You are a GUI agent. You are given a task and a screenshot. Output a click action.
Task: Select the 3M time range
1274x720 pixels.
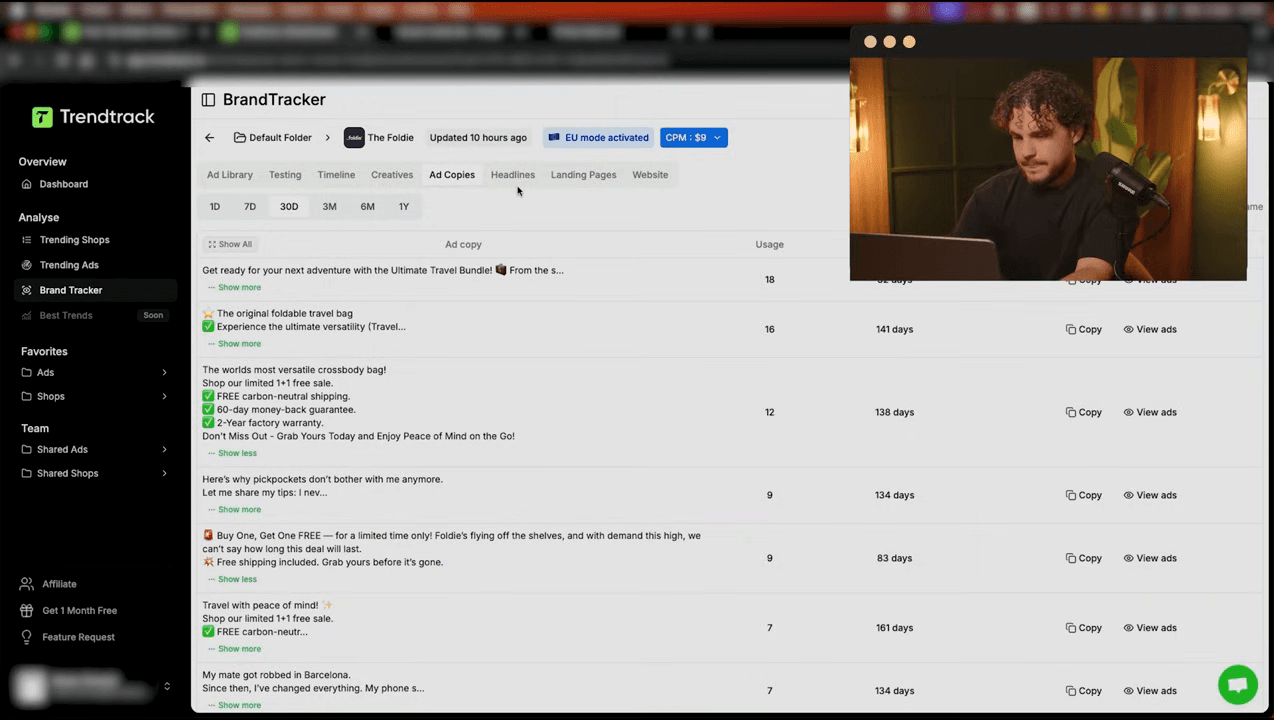pos(329,207)
